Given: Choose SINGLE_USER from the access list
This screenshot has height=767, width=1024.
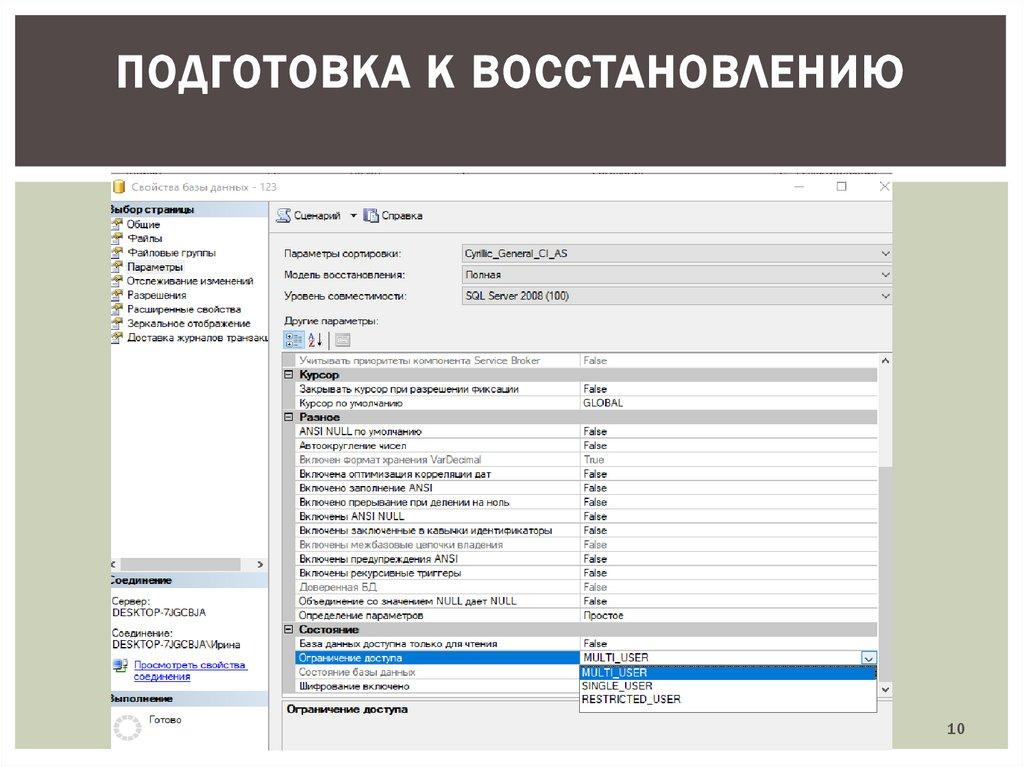Looking at the screenshot, I should (616, 686).
